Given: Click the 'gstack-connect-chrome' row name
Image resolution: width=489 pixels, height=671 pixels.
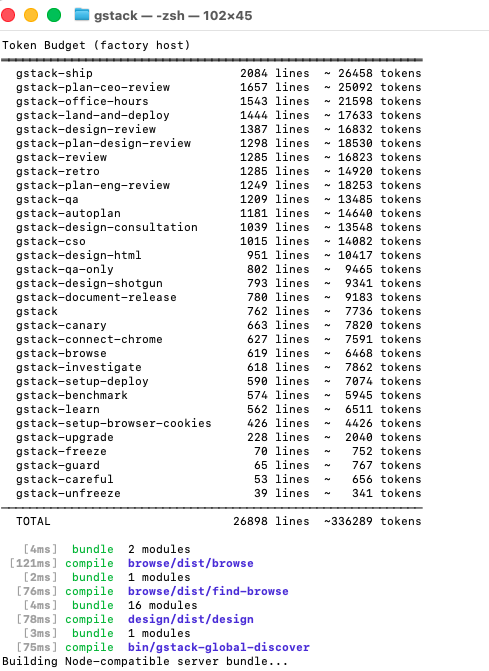Looking at the screenshot, I should 89,339.
